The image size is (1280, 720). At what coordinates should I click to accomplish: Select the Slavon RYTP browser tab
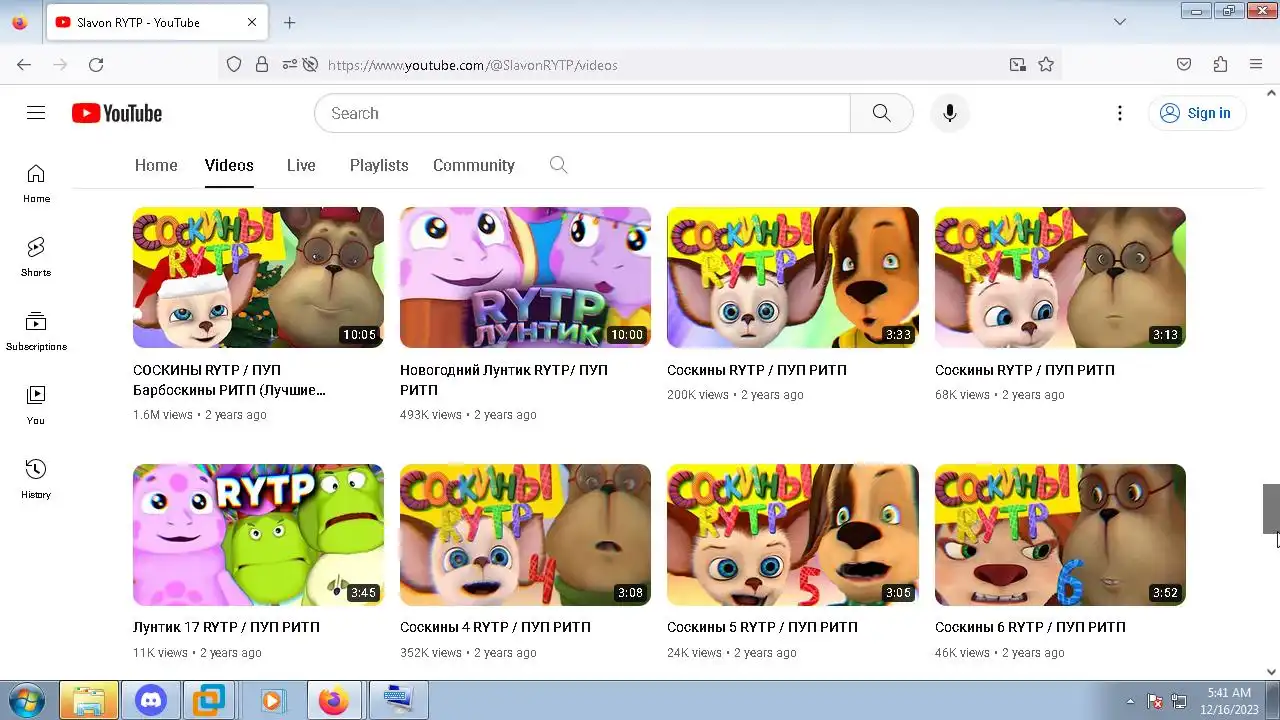pyautogui.click(x=156, y=22)
